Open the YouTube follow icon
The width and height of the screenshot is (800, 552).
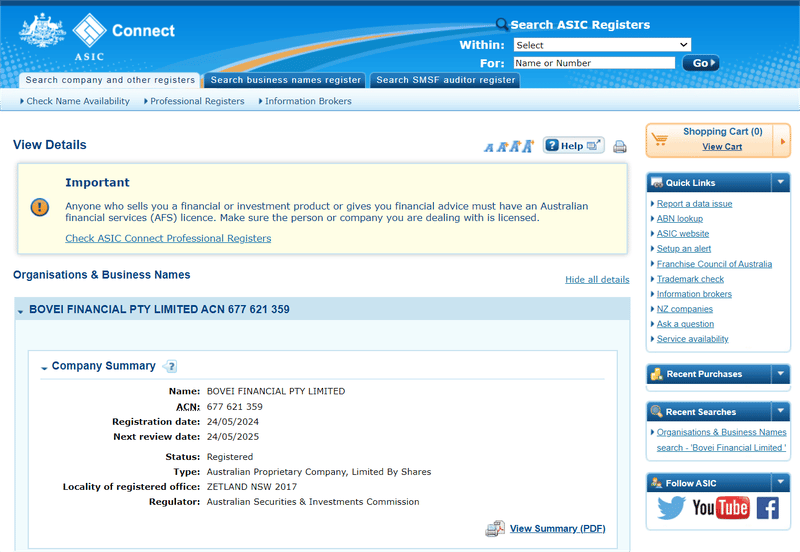(x=720, y=508)
